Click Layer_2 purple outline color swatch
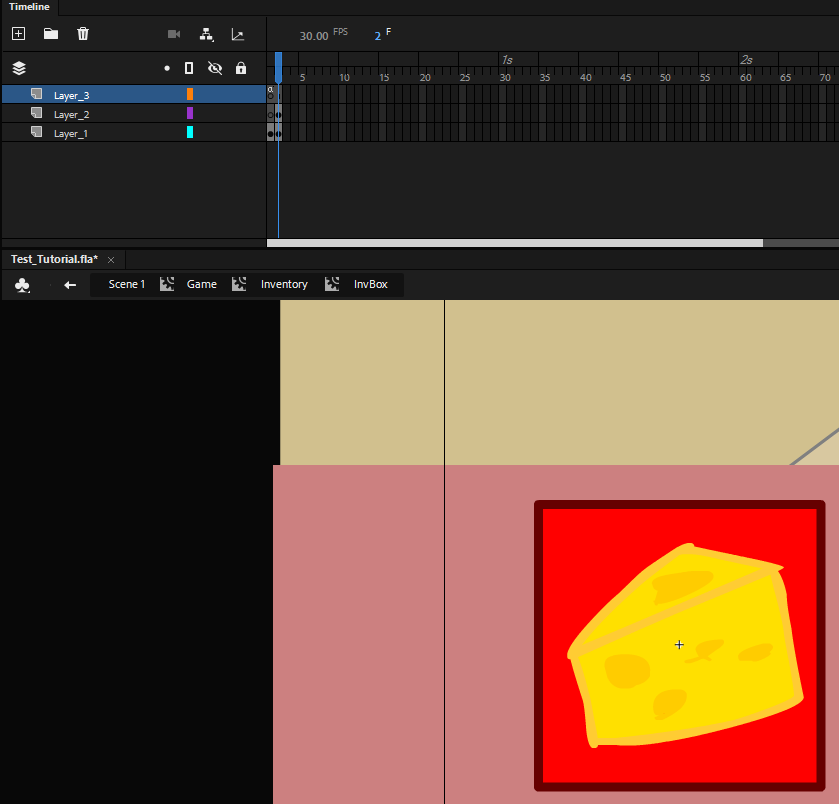This screenshot has width=839, height=804. tap(189, 113)
